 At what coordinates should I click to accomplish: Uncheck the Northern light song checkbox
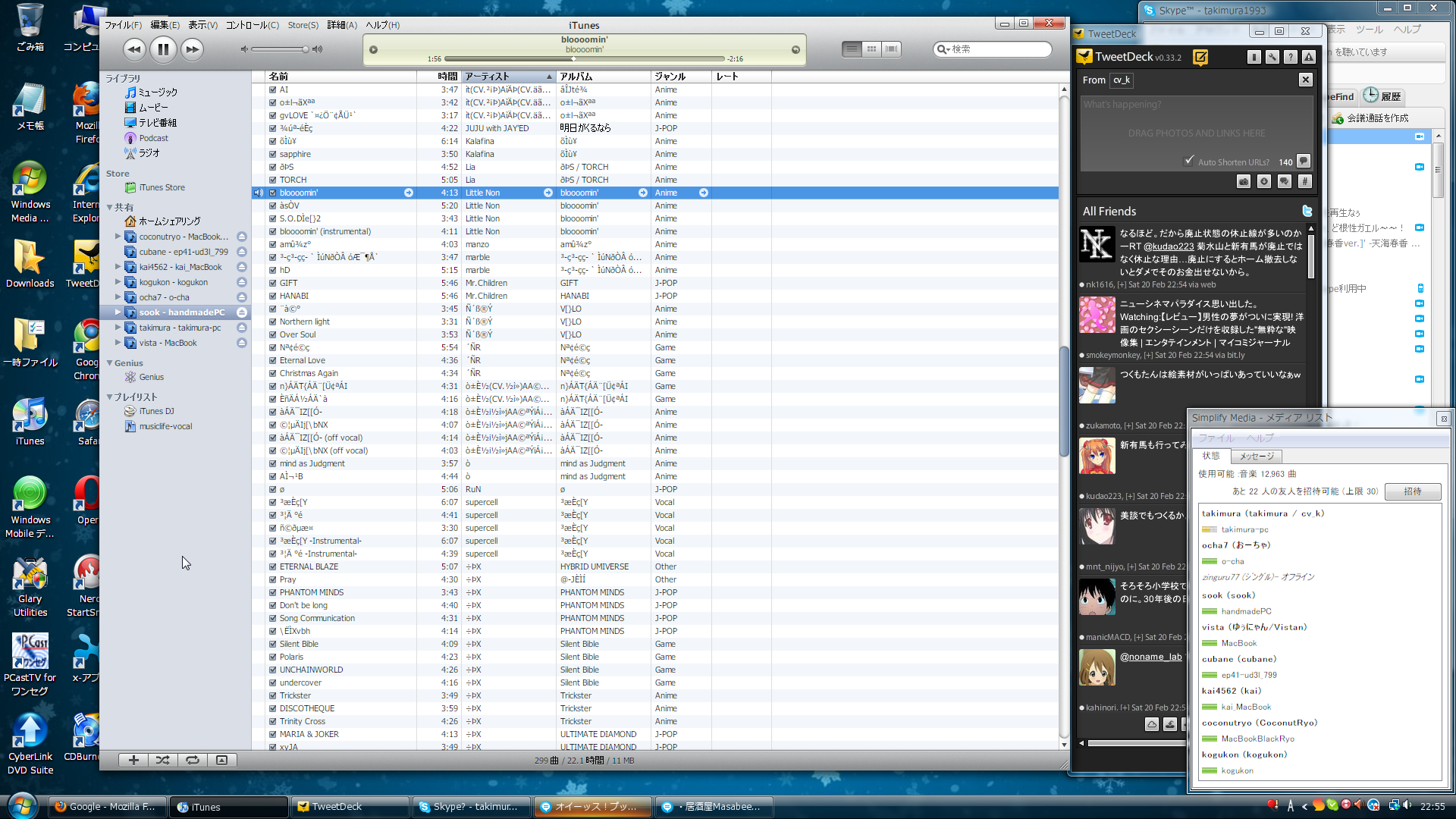click(x=273, y=322)
